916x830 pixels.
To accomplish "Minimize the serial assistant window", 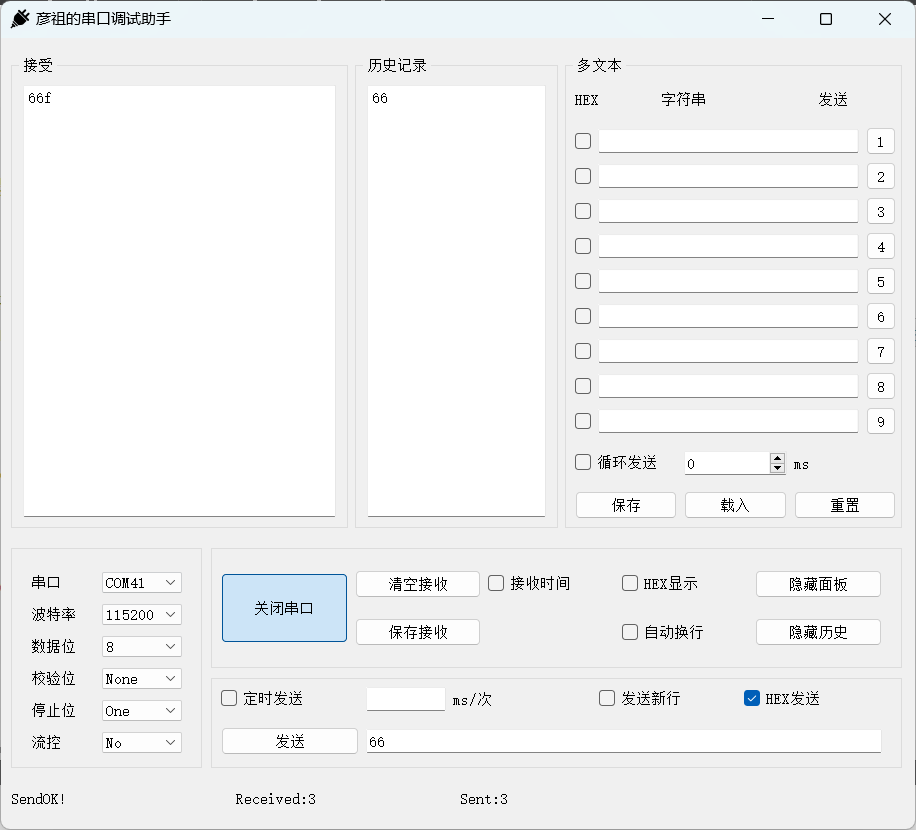I will pos(768,19).
